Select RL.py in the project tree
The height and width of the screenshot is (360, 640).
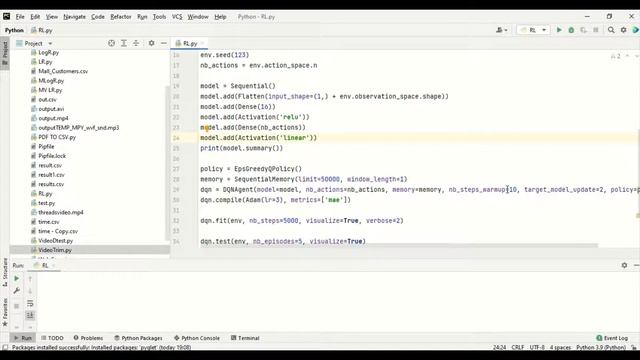pos(45,193)
